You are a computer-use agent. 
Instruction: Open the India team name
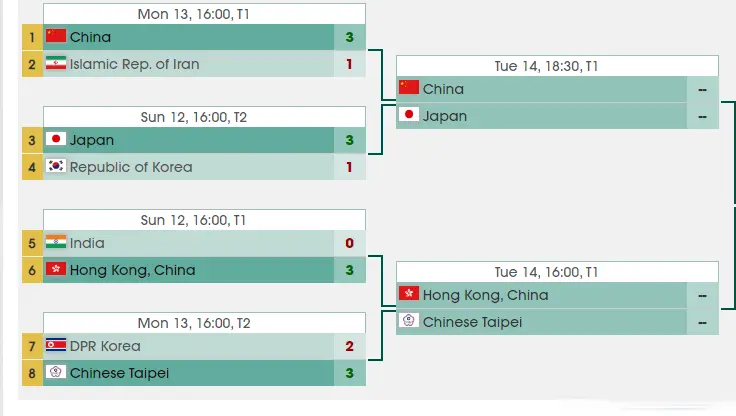point(87,243)
